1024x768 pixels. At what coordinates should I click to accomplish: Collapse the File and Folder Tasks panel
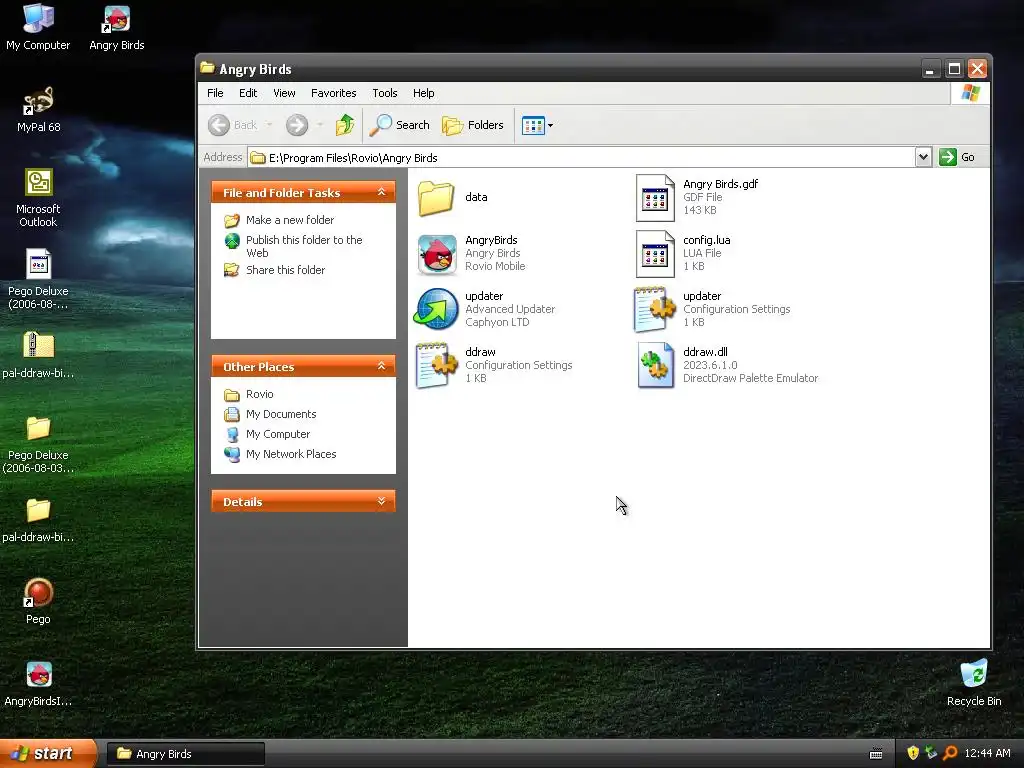381,192
